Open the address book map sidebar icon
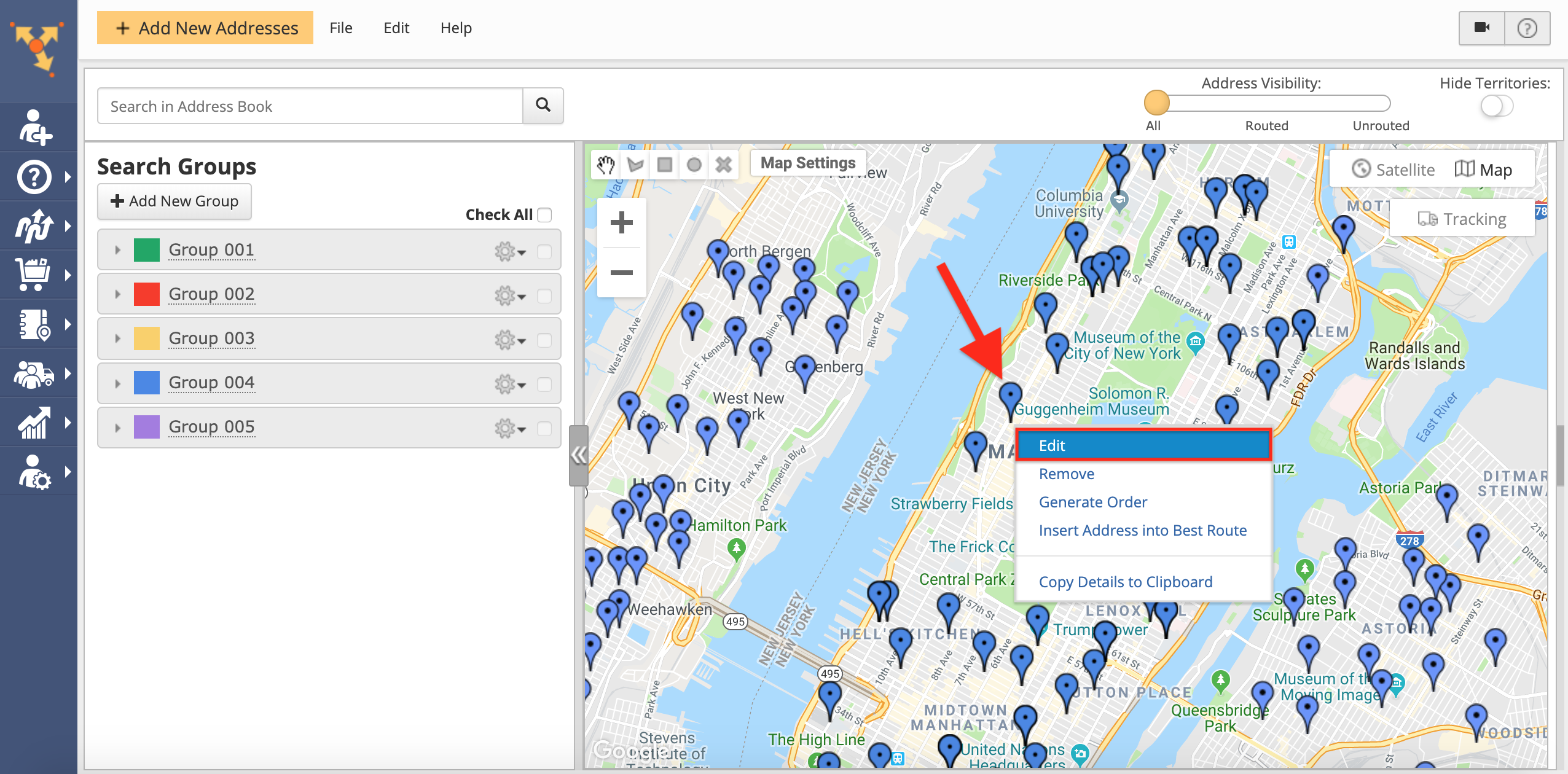The height and width of the screenshot is (774, 1568). click(34, 324)
